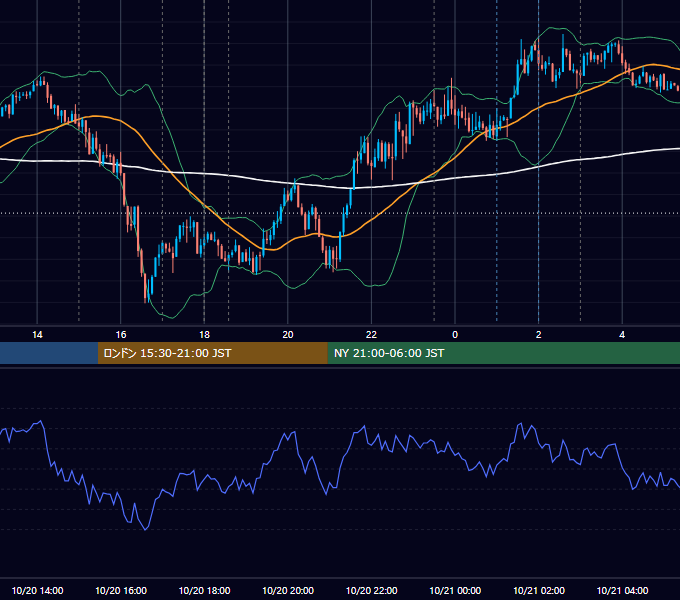
Task: Click the 10/21 00:00 date label
Action: pyautogui.click(x=455, y=590)
